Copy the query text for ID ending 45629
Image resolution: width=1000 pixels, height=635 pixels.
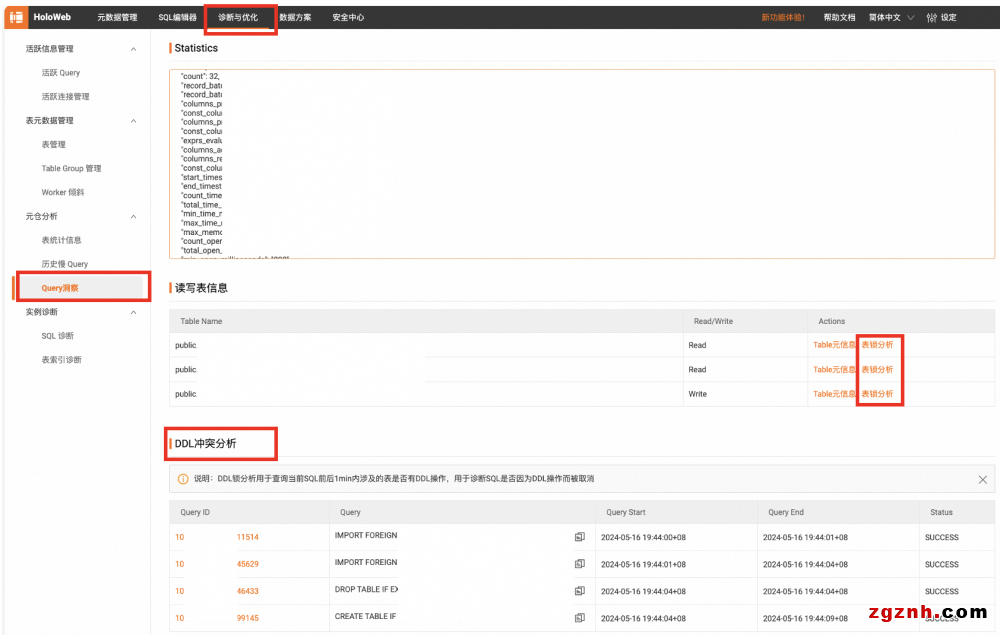(579, 564)
